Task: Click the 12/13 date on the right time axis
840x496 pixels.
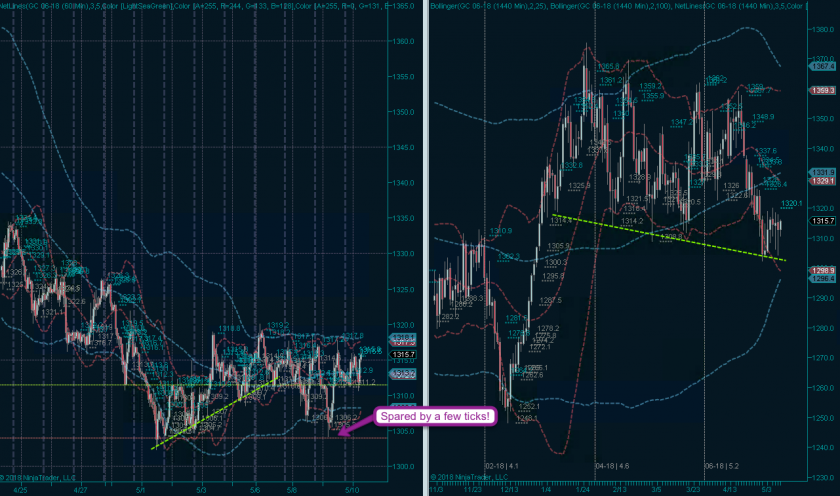Action: pos(509,490)
